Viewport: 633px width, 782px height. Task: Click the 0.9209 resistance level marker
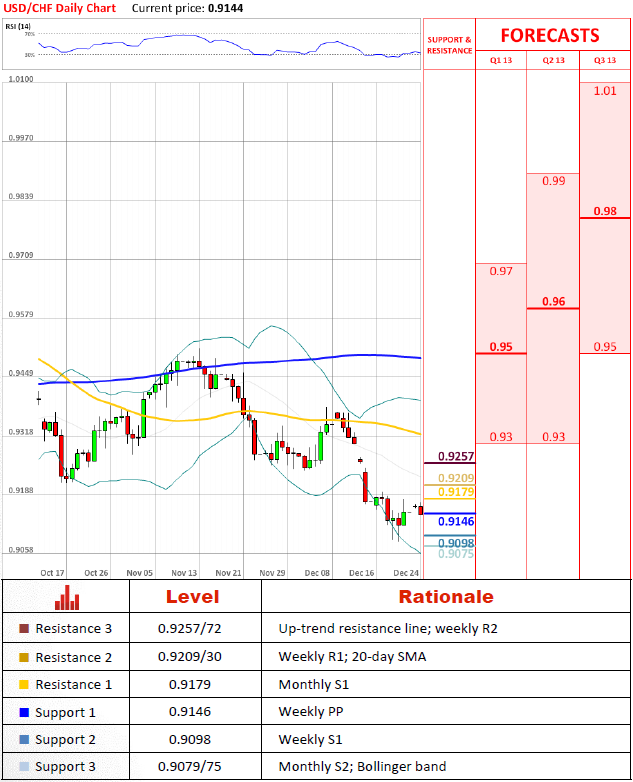coord(456,478)
